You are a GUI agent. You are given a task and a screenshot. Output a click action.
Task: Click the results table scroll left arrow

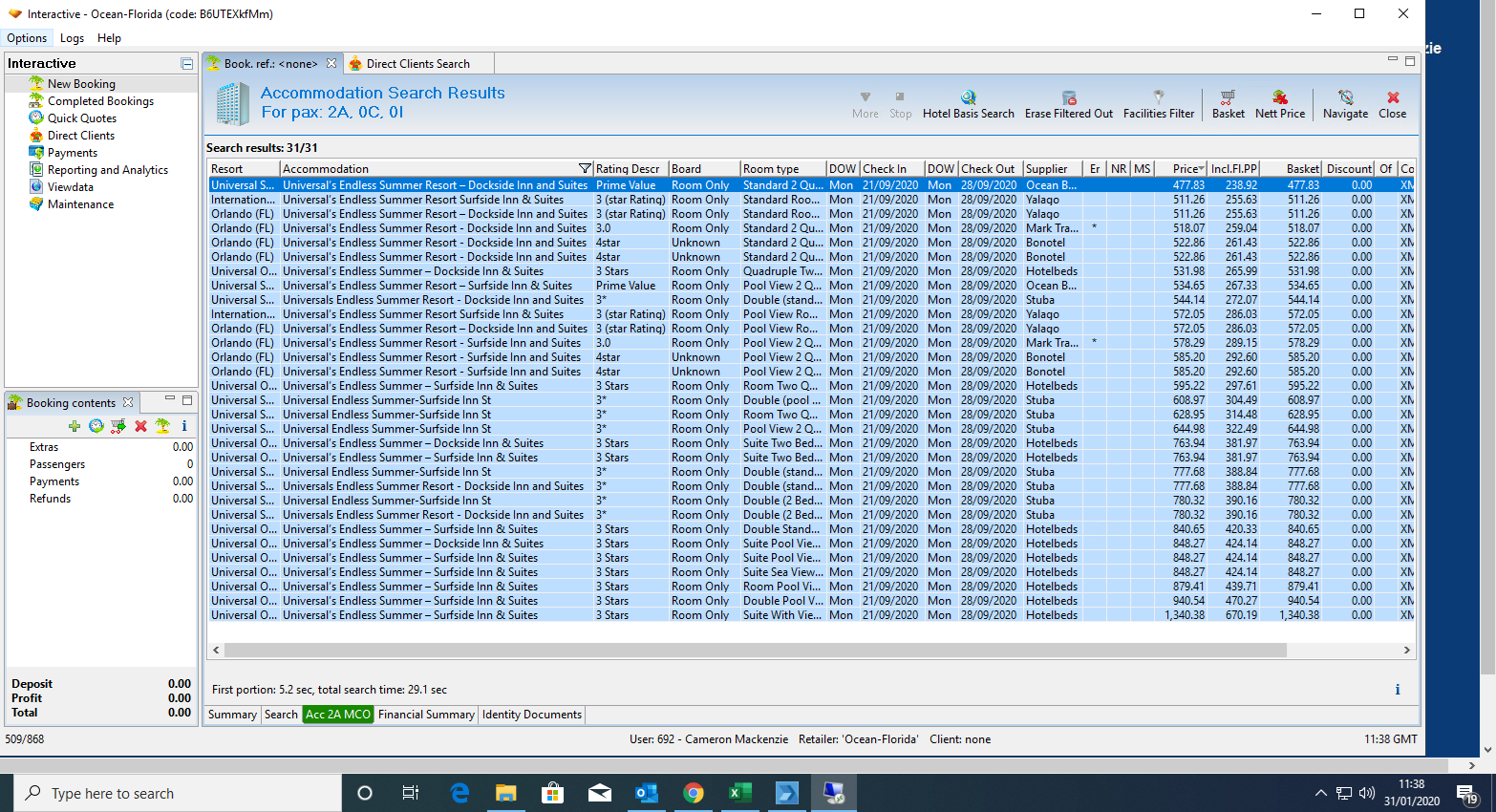coord(216,650)
